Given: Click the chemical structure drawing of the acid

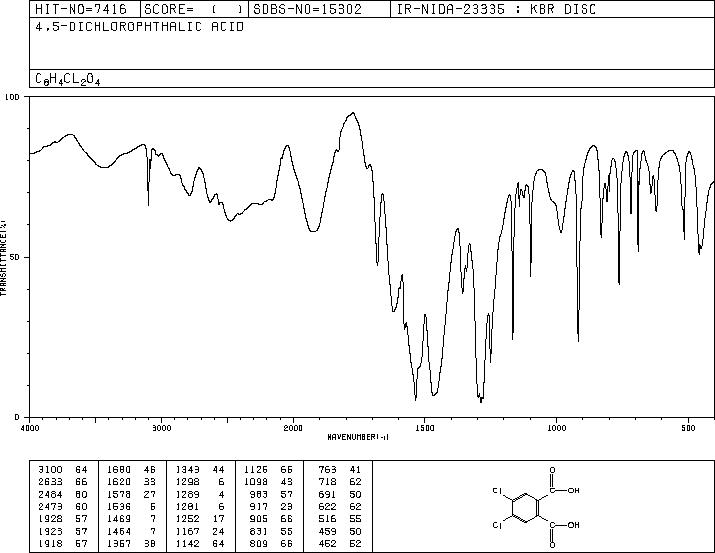Looking at the screenshot, I should tap(536, 507).
